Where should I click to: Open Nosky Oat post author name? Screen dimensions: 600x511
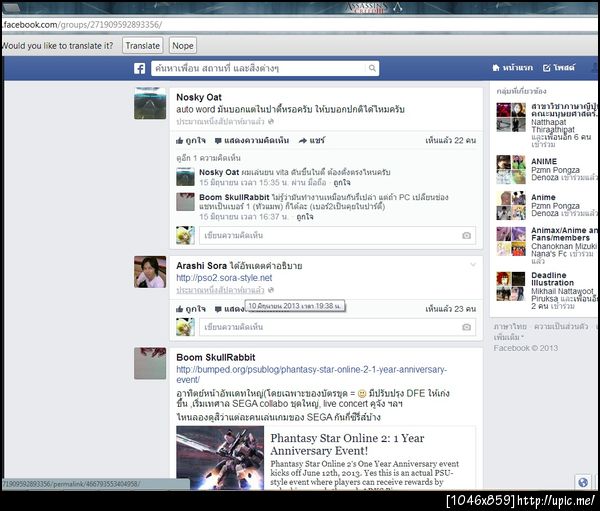(199, 97)
